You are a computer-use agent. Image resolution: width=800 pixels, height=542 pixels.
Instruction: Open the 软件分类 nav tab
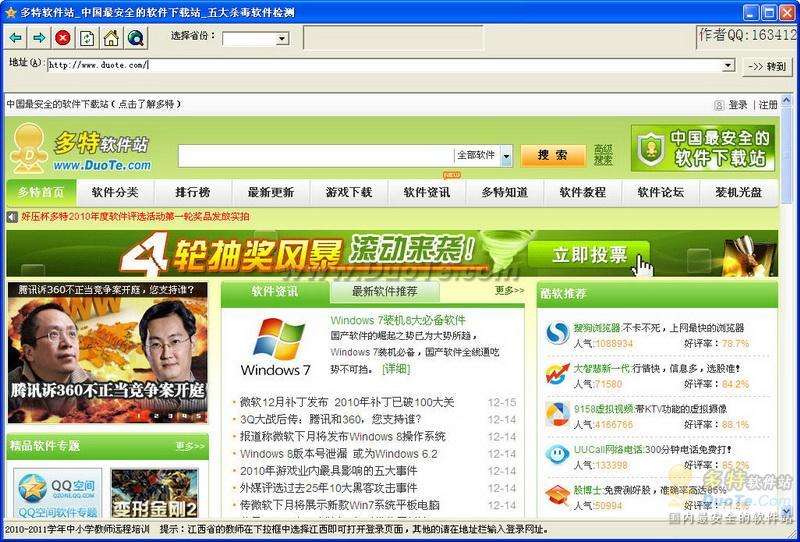(115, 192)
